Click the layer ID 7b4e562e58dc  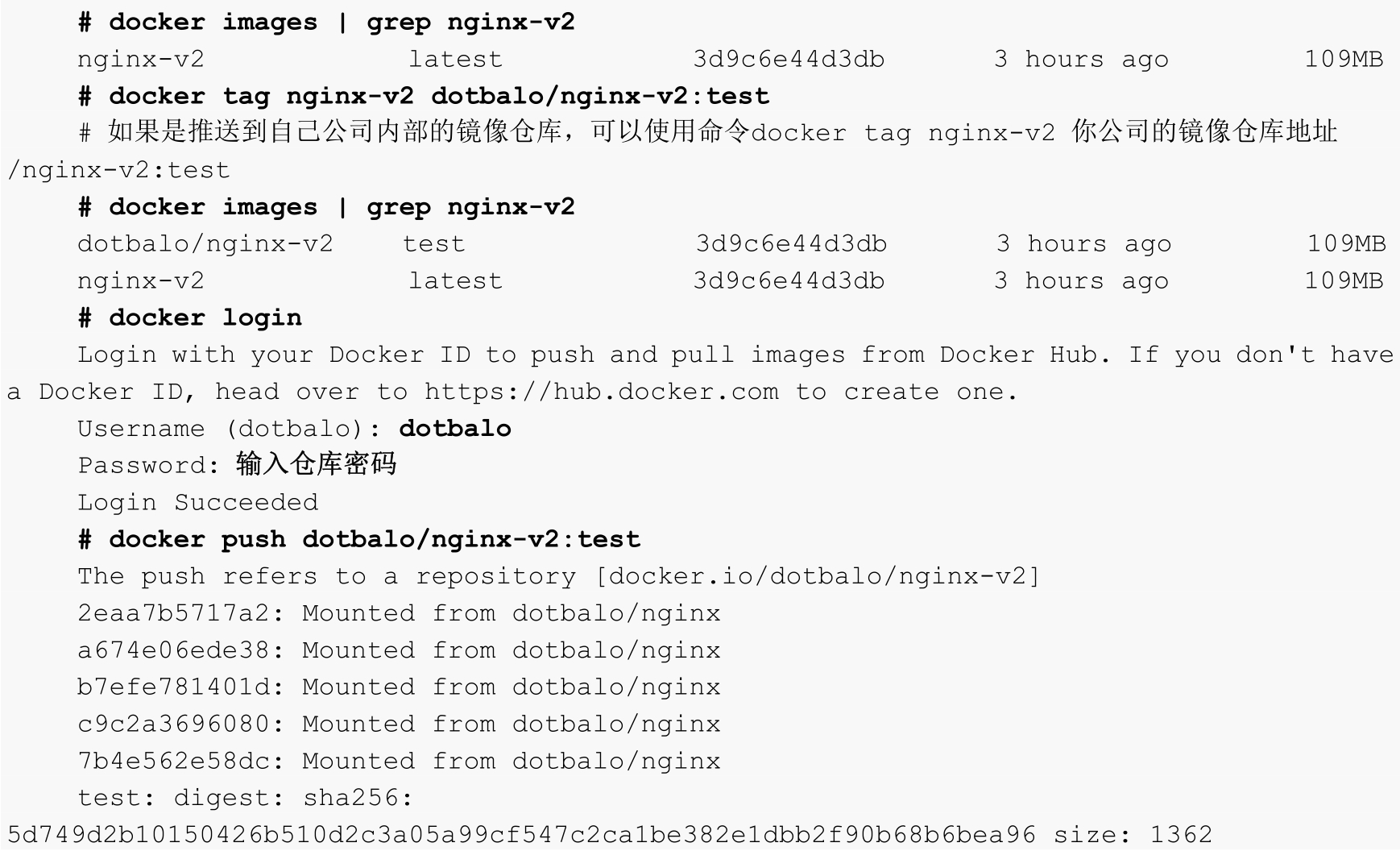tap(173, 762)
